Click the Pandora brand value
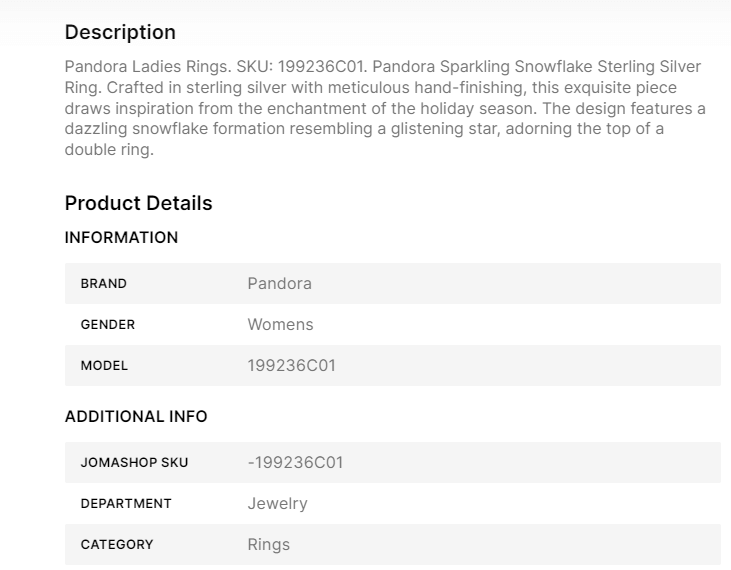The width and height of the screenshot is (731, 570). coord(279,284)
